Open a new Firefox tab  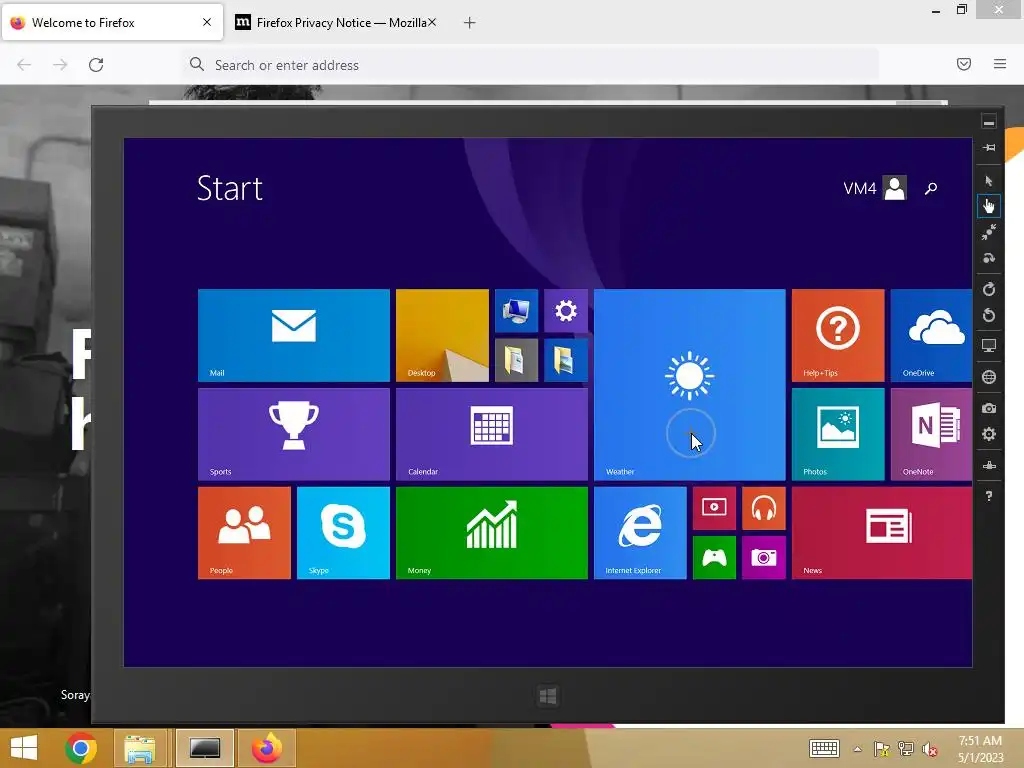pos(470,23)
